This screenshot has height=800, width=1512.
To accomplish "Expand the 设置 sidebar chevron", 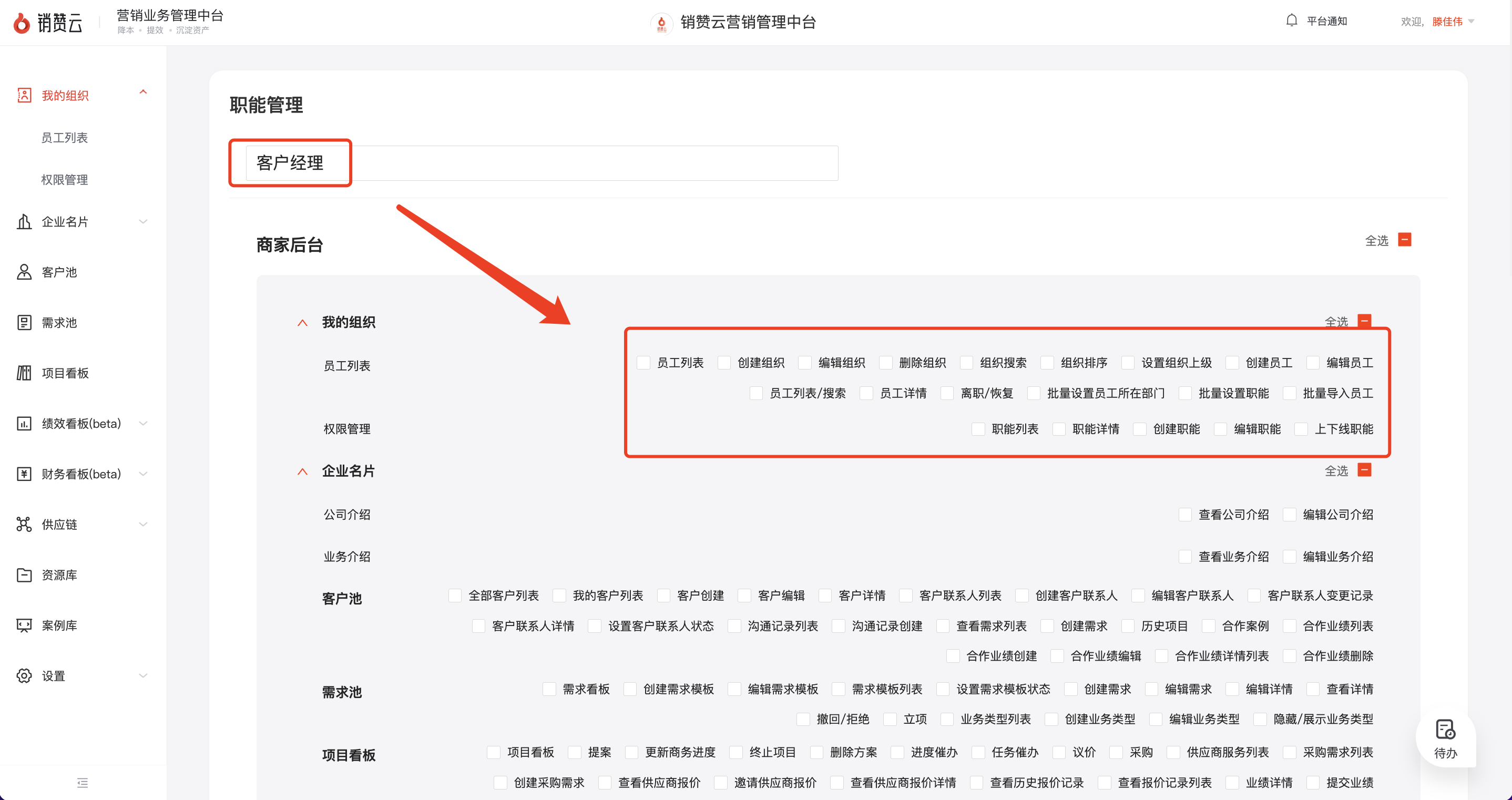I will (x=142, y=675).
